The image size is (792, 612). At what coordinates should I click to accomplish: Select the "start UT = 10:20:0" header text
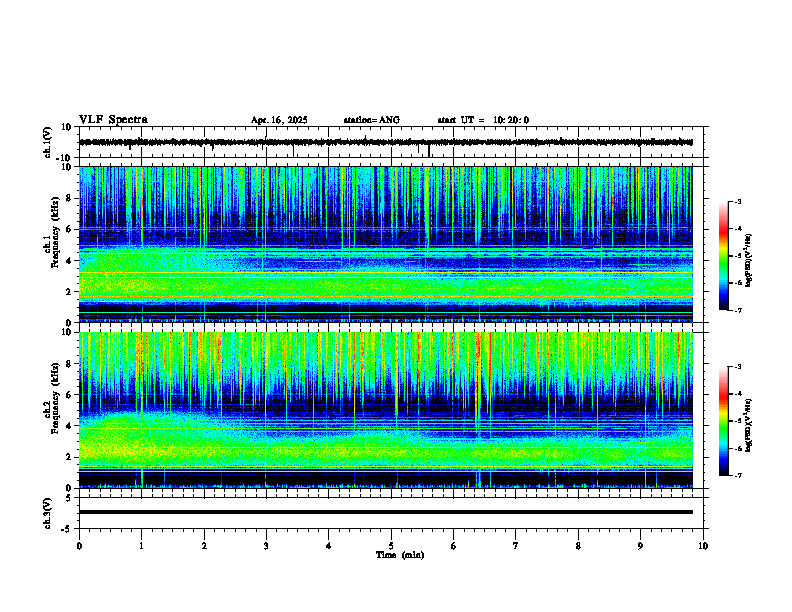click(483, 120)
